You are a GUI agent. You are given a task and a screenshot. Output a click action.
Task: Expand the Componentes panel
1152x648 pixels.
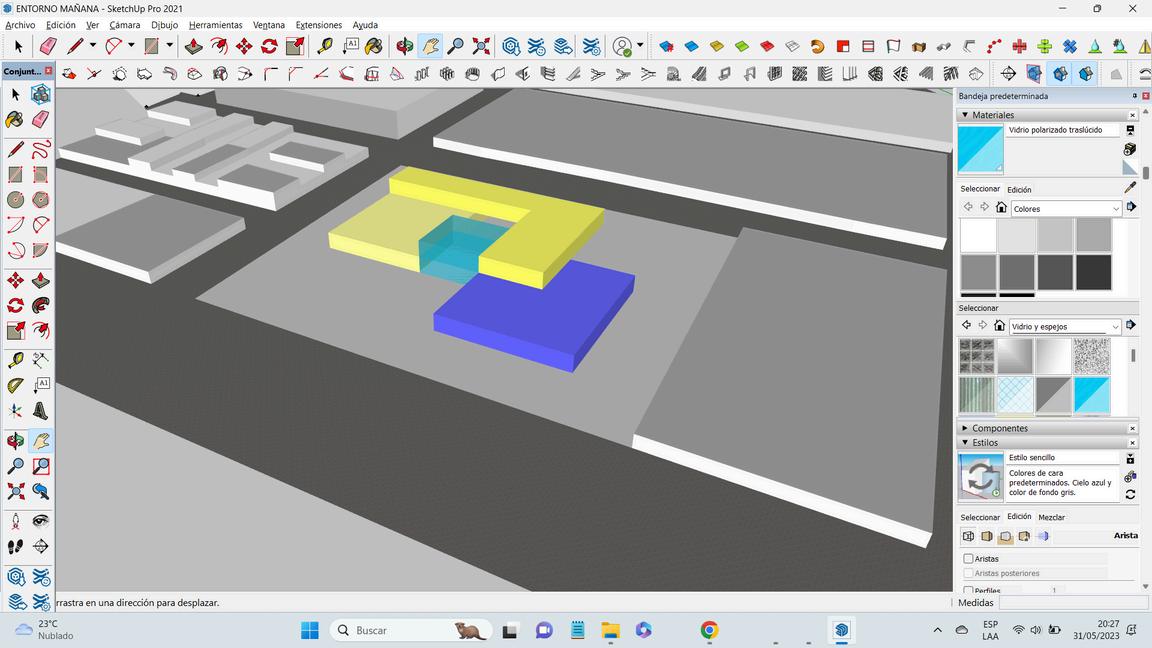click(x=965, y=428)
